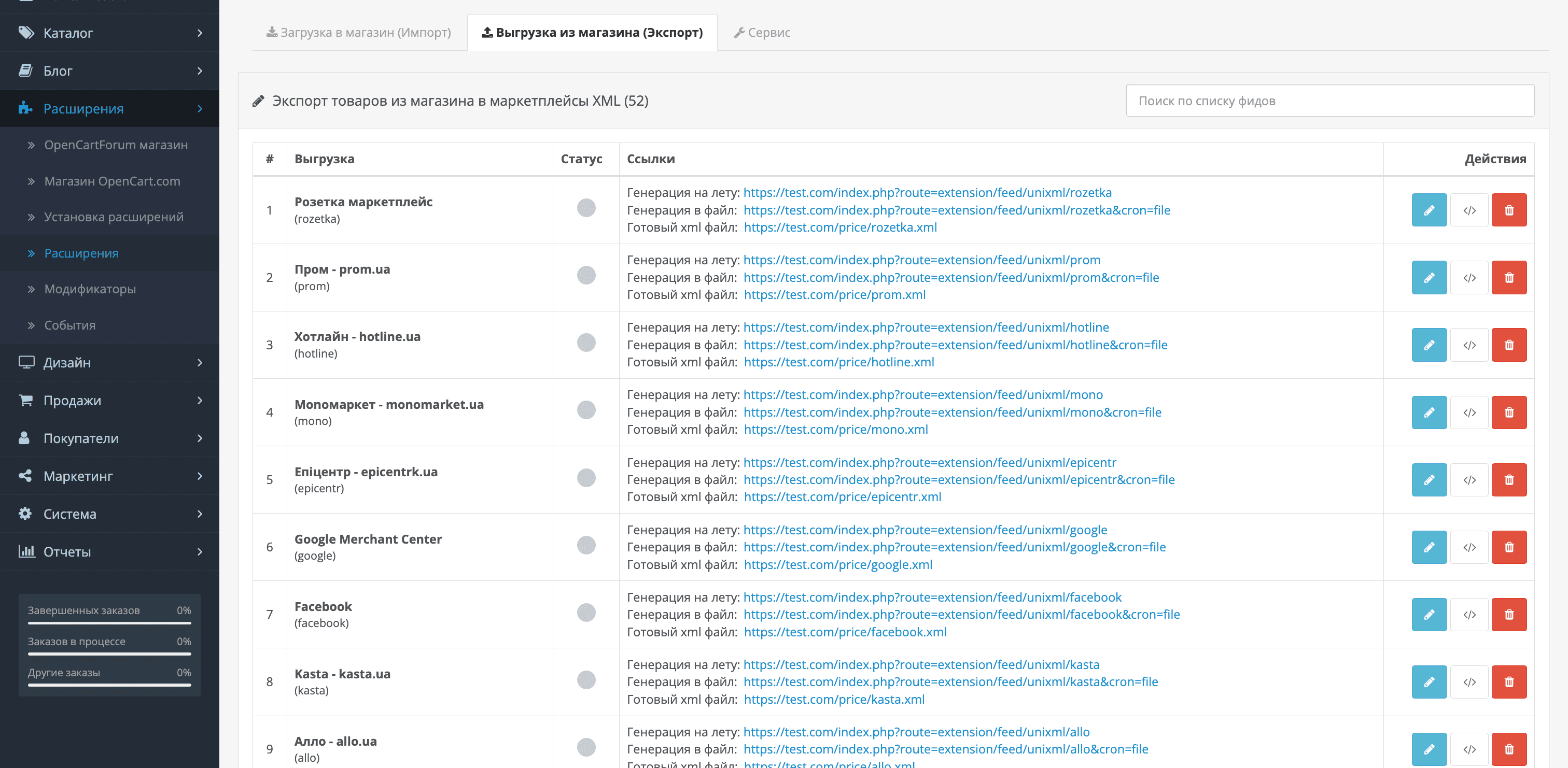Screen dimensions: 1568x768
Task: Open the Сервис tab
Action: [x=762, y=32]
